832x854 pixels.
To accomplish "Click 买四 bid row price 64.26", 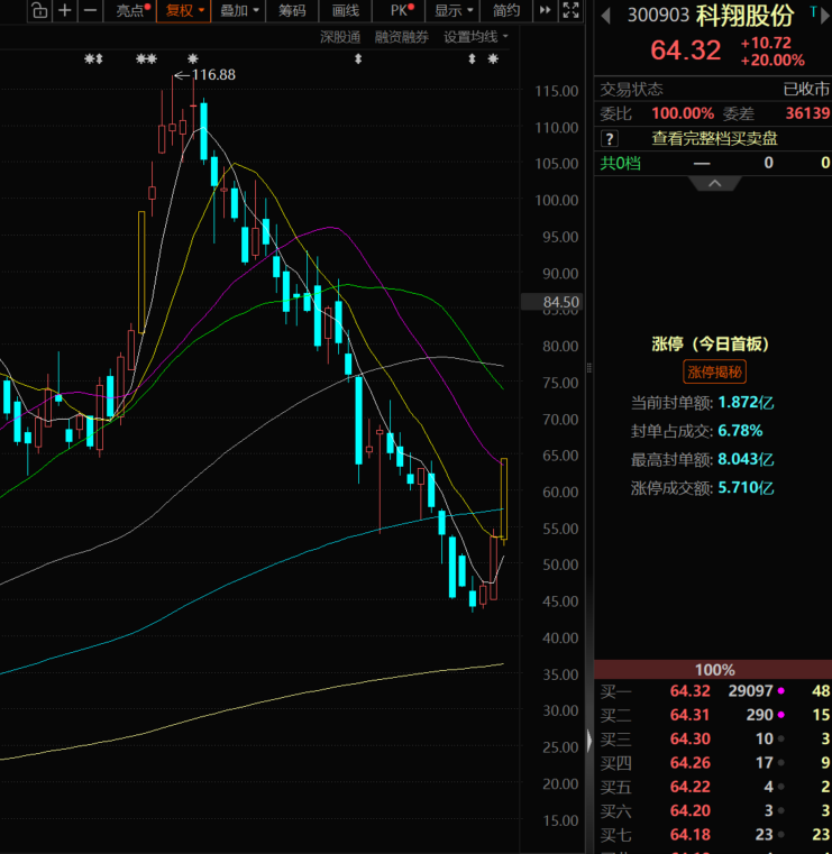I will 690,763.
